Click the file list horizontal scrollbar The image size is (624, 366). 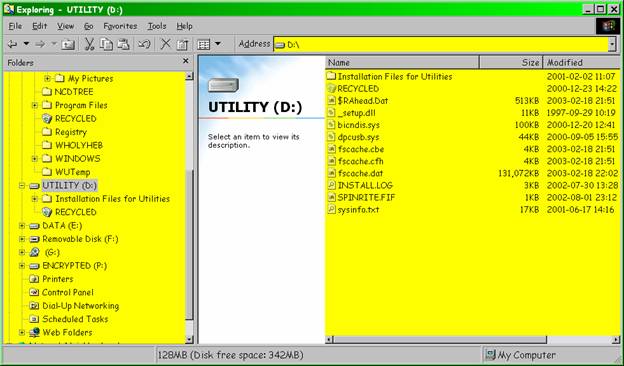tap(440, 340)
